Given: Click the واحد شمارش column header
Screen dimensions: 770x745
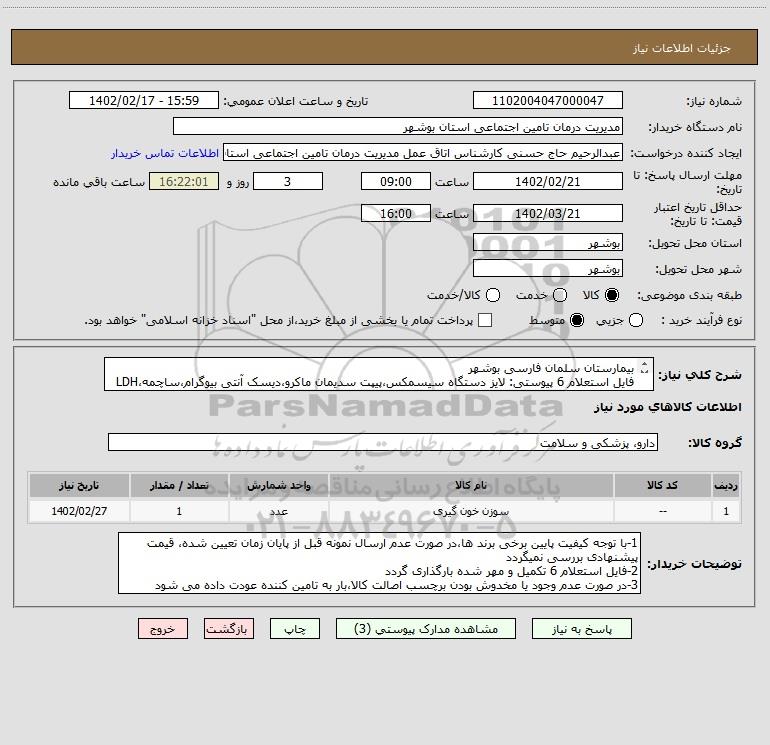Looking at the screenshot, I should coord(278,485).
